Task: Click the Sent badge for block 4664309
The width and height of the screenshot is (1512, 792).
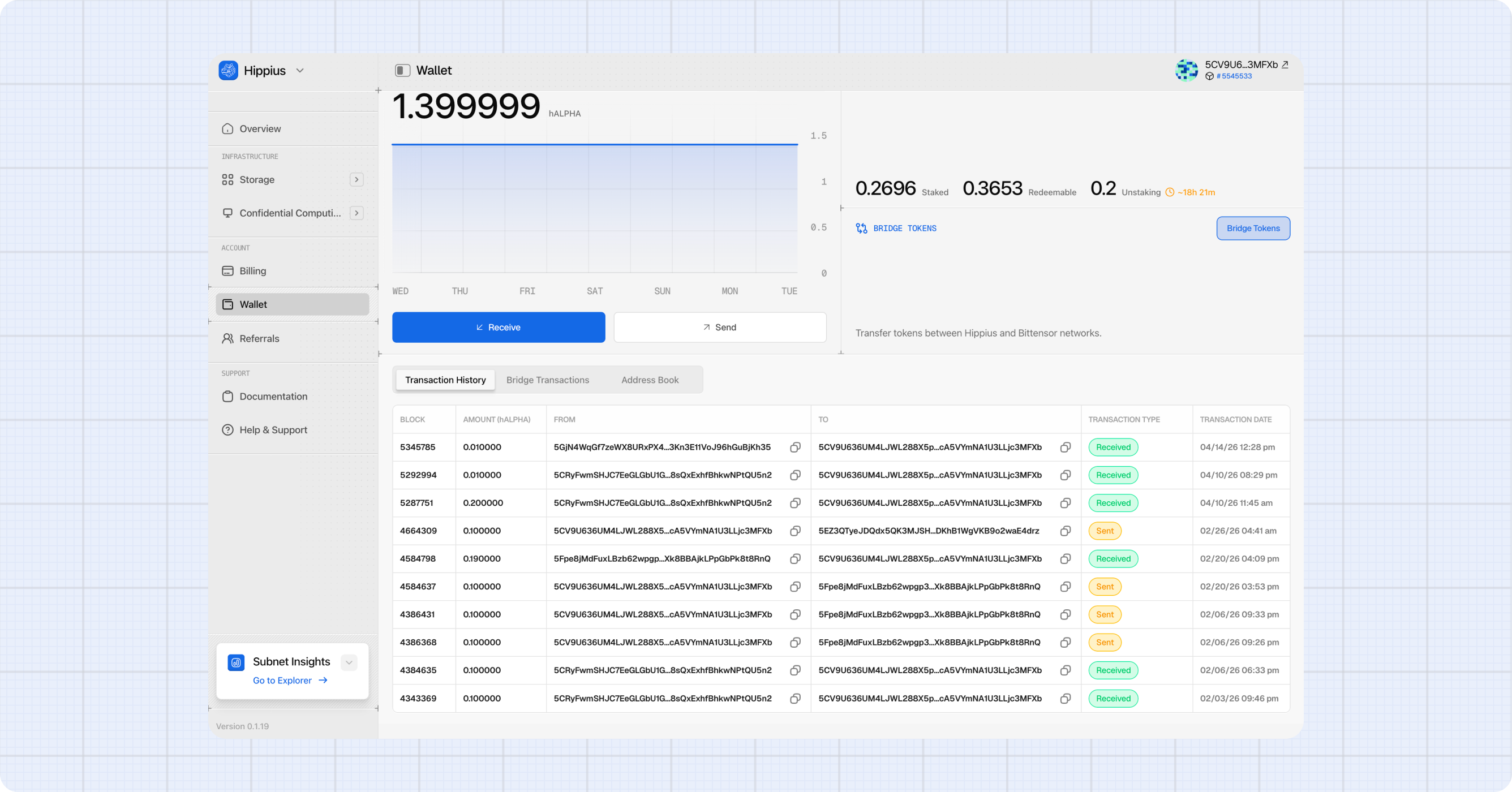Action: [x=1105, y=531]
